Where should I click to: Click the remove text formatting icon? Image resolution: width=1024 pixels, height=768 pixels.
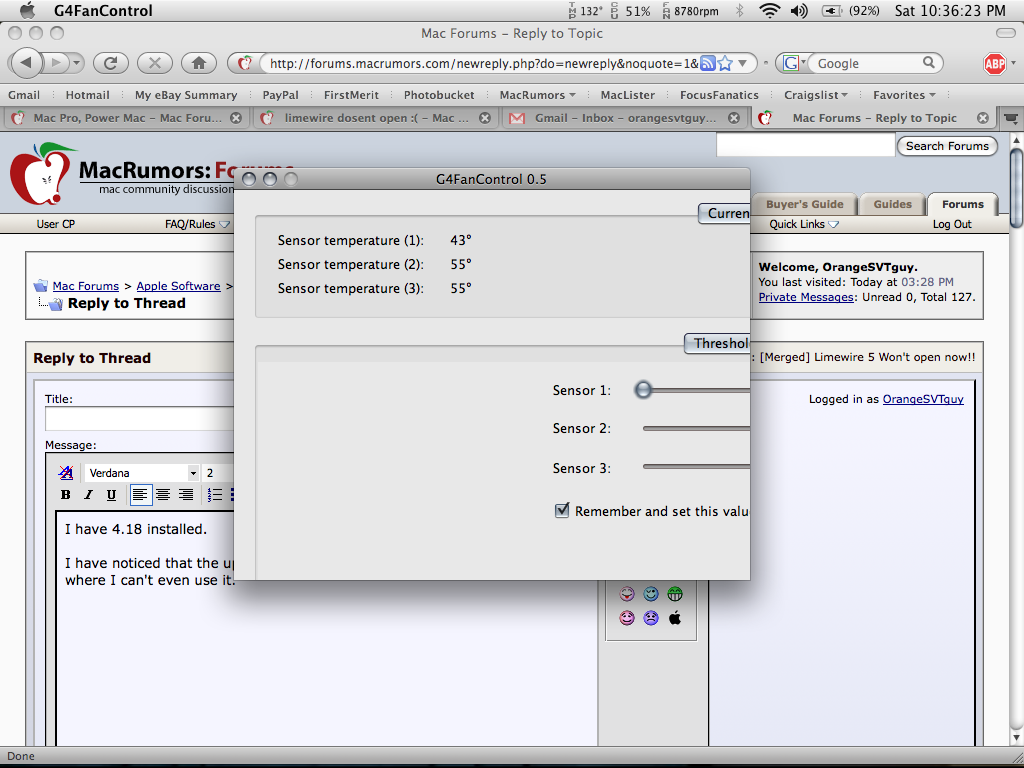click(65, 472)
